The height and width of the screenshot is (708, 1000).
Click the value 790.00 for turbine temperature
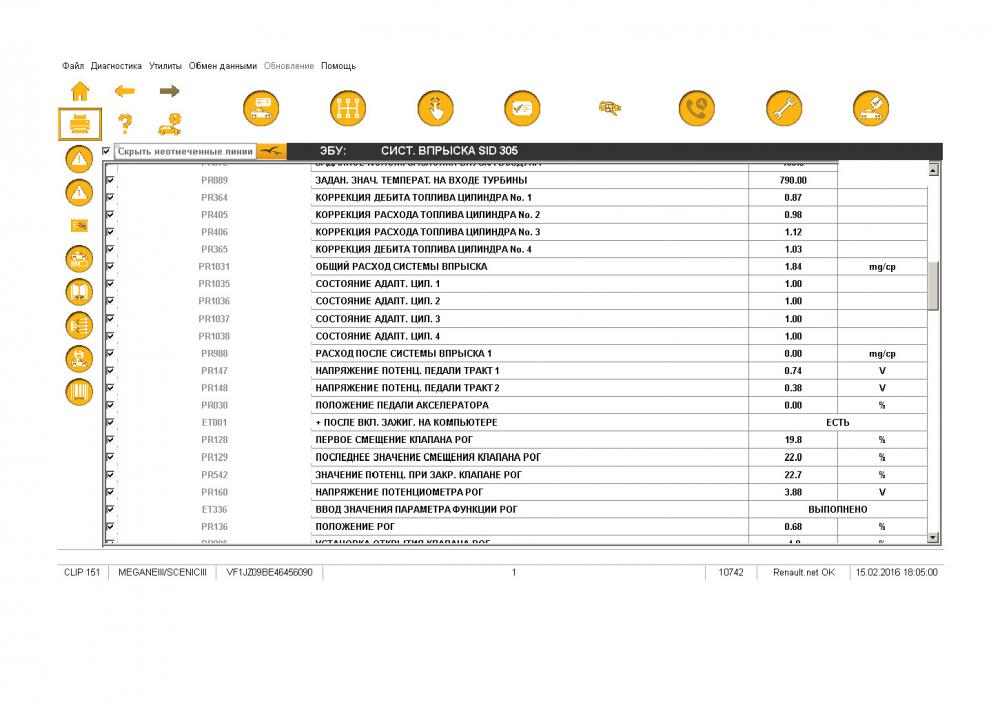[793, 181]
